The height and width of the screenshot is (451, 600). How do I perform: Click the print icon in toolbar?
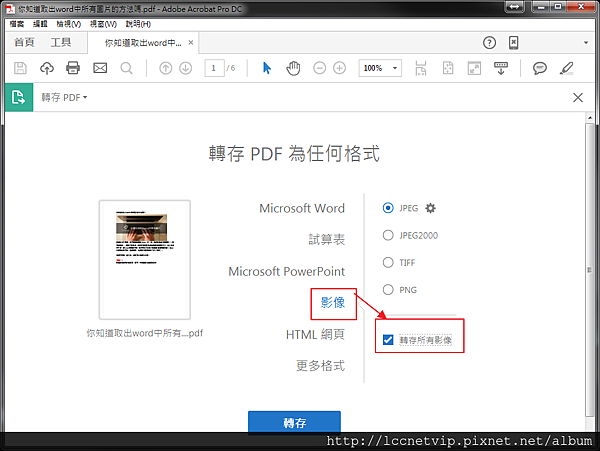[73, 68]
